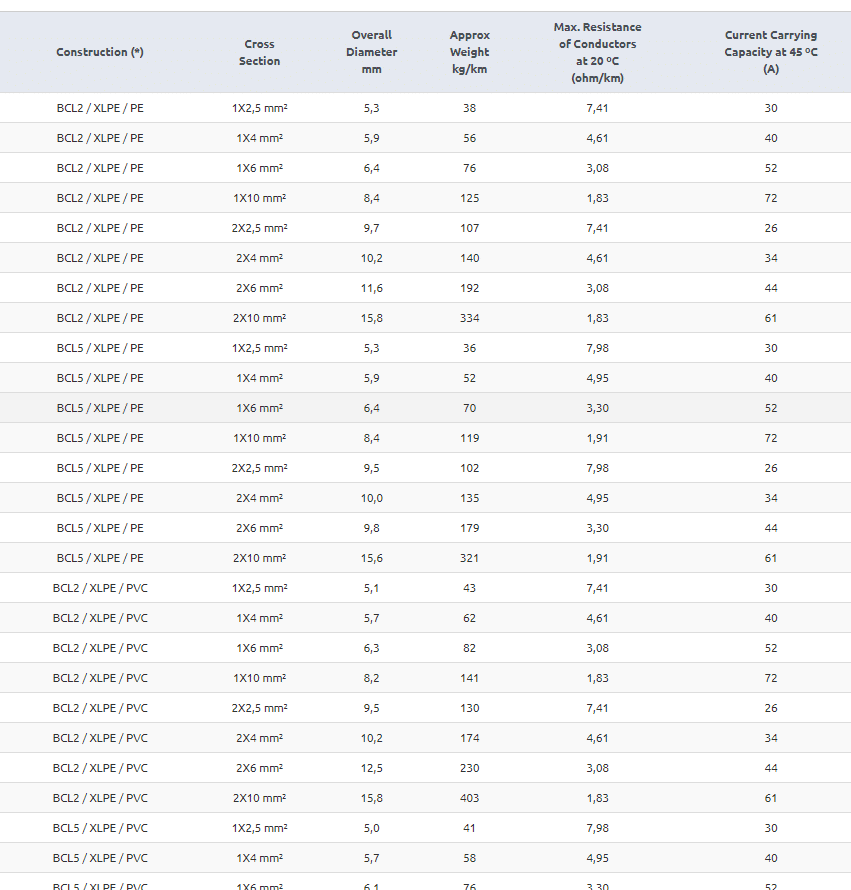Click the overall diameter 15,6 cell
The image size is (851, 890).
click(x=371, y=558)
